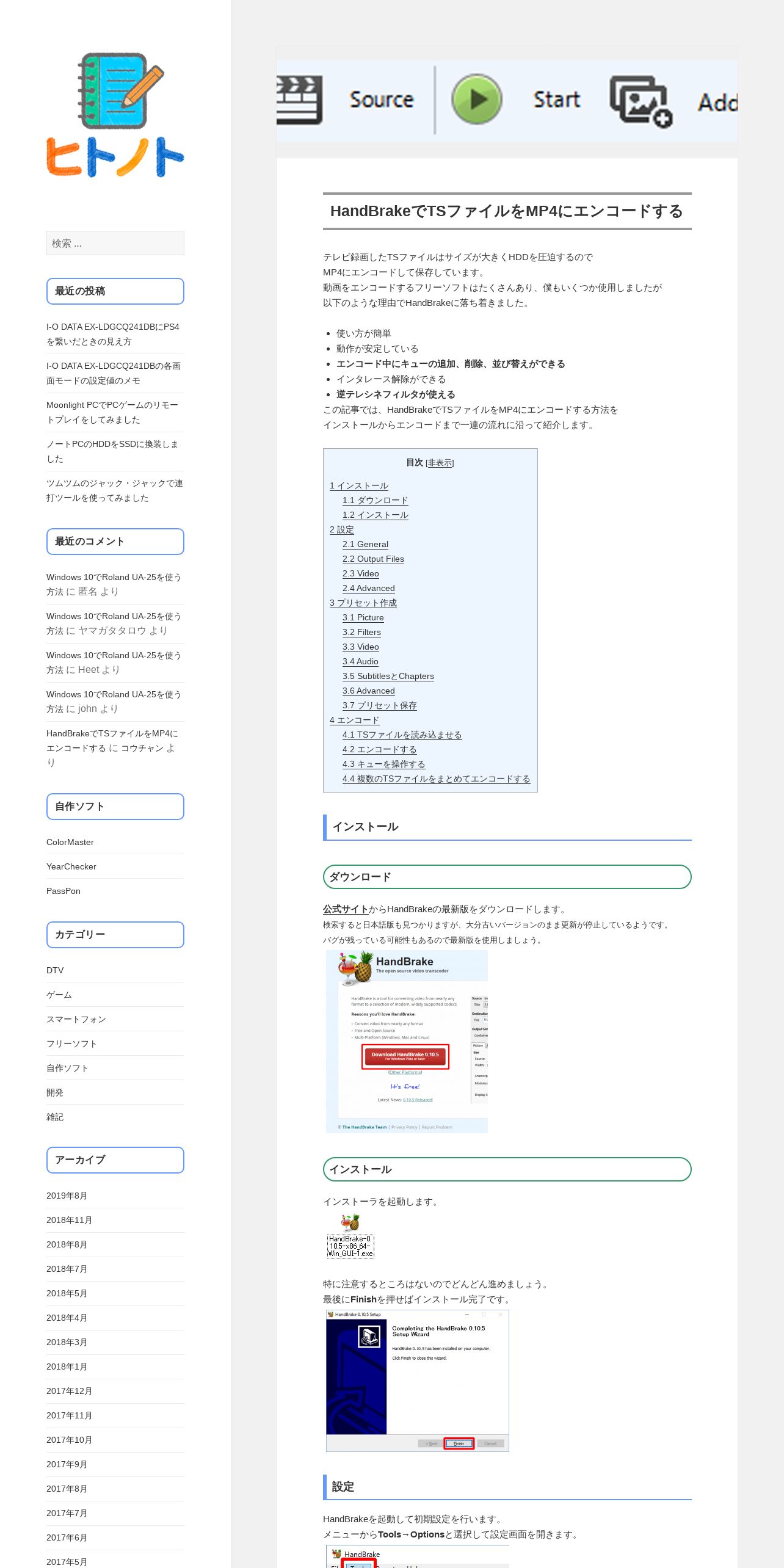Select the スマートフォン category
This screenshot has height=1568, width=784.
(x=76, y=1019)
